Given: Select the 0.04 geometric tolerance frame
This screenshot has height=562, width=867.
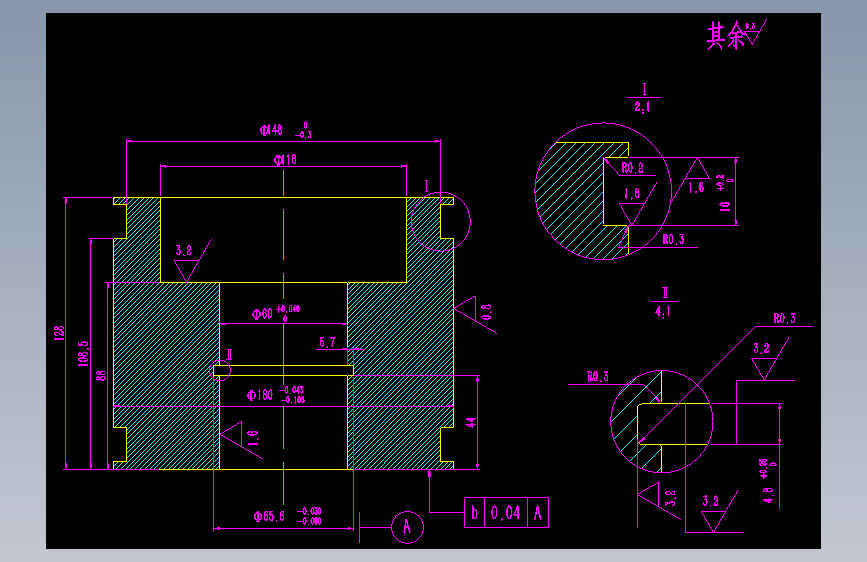Looking at the screenshot, I should click(x=506, y=513).
